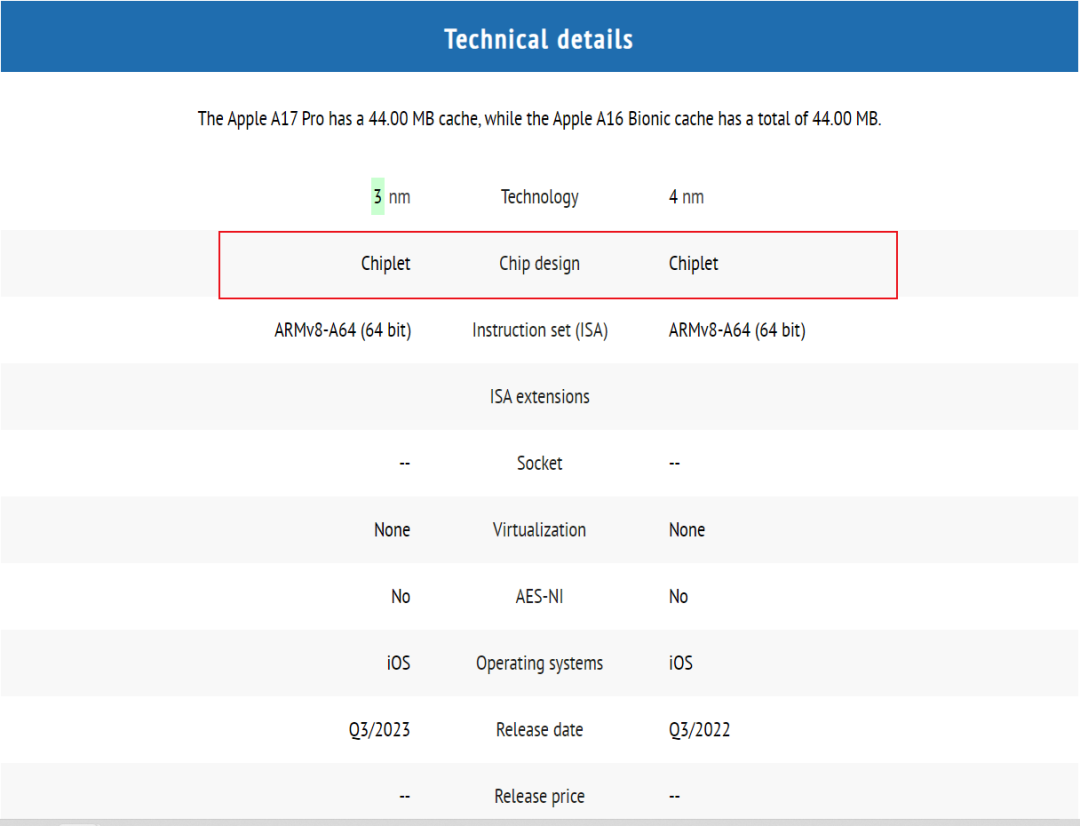Click the ISA extensions label
This screenshot has width=1080, height=826.
(x=539, y=397)
